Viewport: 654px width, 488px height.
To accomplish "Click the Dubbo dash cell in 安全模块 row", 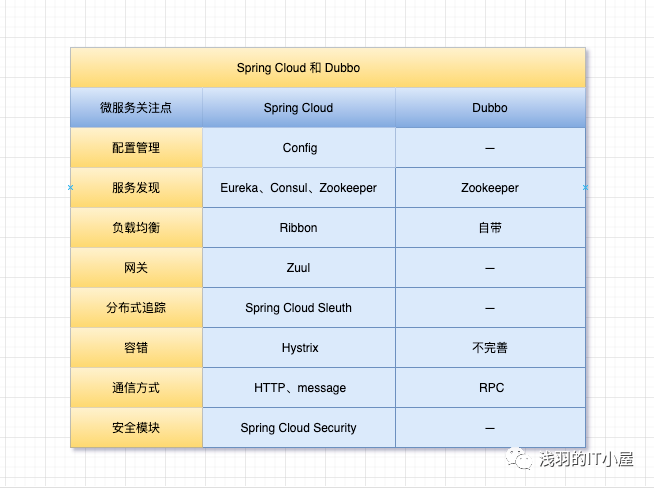I will 490,428.
